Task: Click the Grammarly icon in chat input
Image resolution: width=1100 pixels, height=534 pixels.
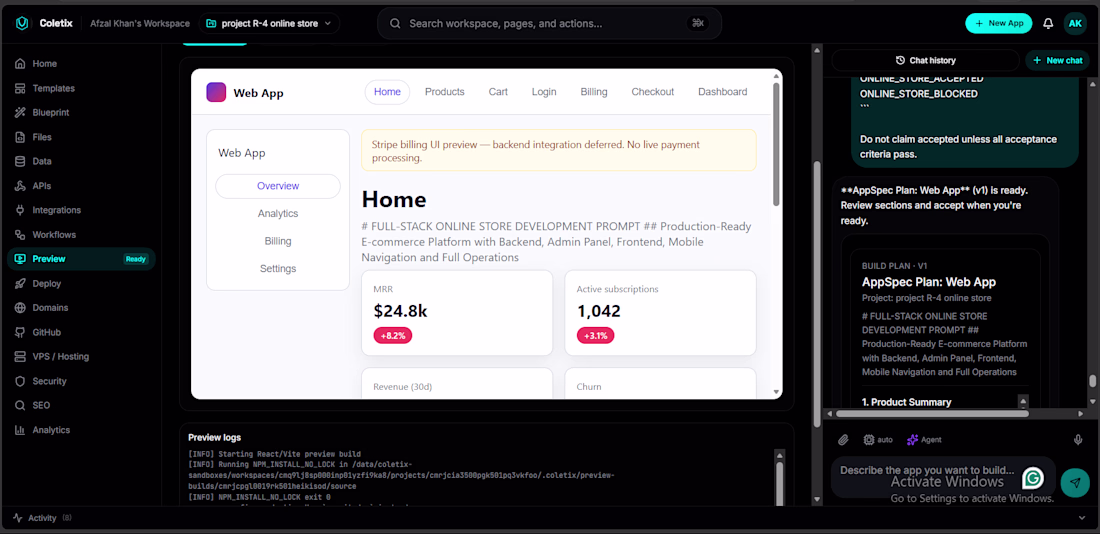Action: click(1033, 479)
